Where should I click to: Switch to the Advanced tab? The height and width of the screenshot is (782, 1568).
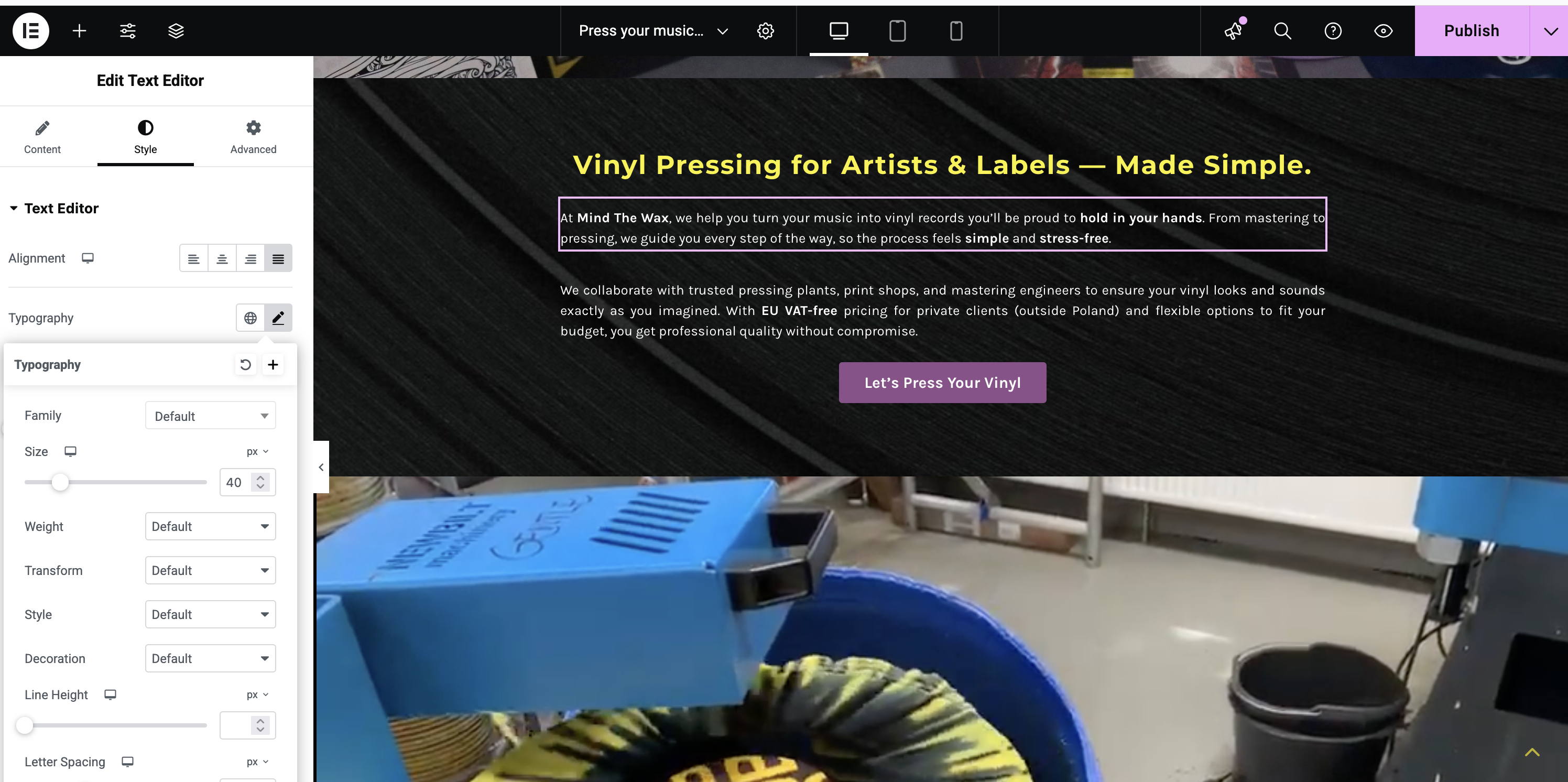[253, 137]
